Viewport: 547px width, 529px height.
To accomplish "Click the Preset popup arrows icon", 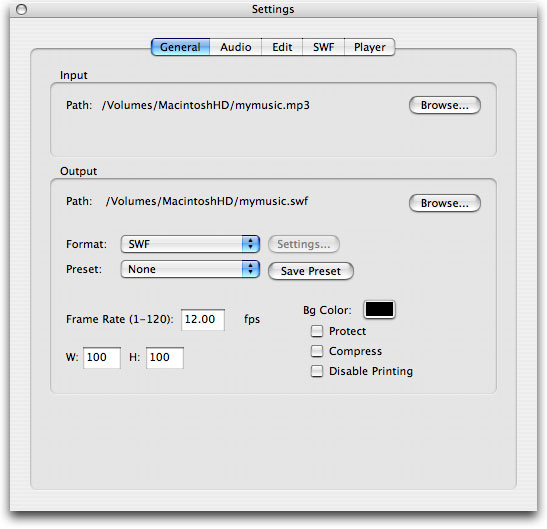I will pyautogui.click(x=250, y=269).
